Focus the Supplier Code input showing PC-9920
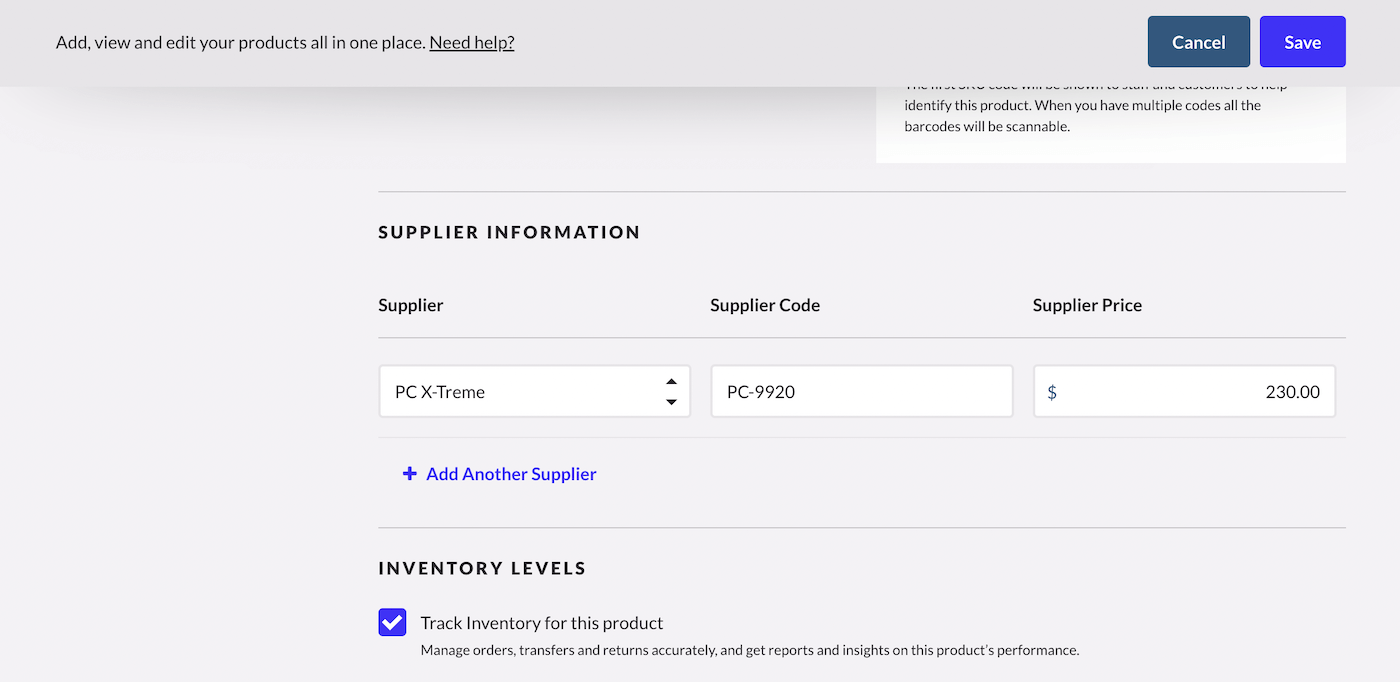1400x682 pixels. (x=861, y=391)
